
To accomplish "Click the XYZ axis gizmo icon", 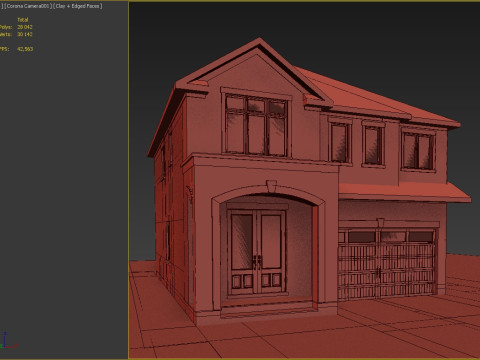I will [x=8, y=340].
